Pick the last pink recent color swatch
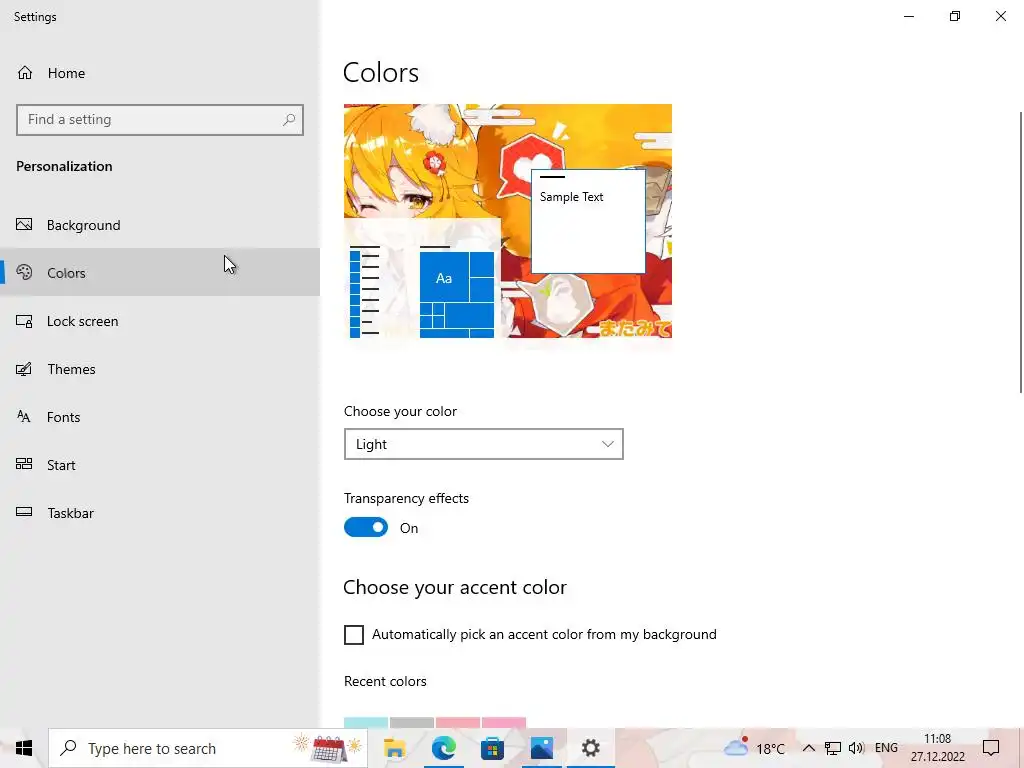The height and width of the screenshot is (768, 1024). point(504,722)
